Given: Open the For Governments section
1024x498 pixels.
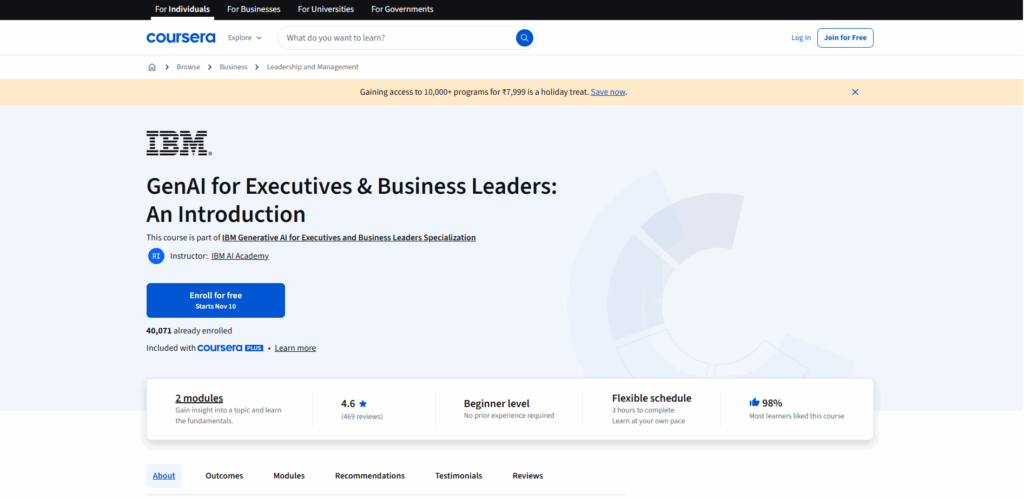Looking at the screenshot, I should [402, 9].
